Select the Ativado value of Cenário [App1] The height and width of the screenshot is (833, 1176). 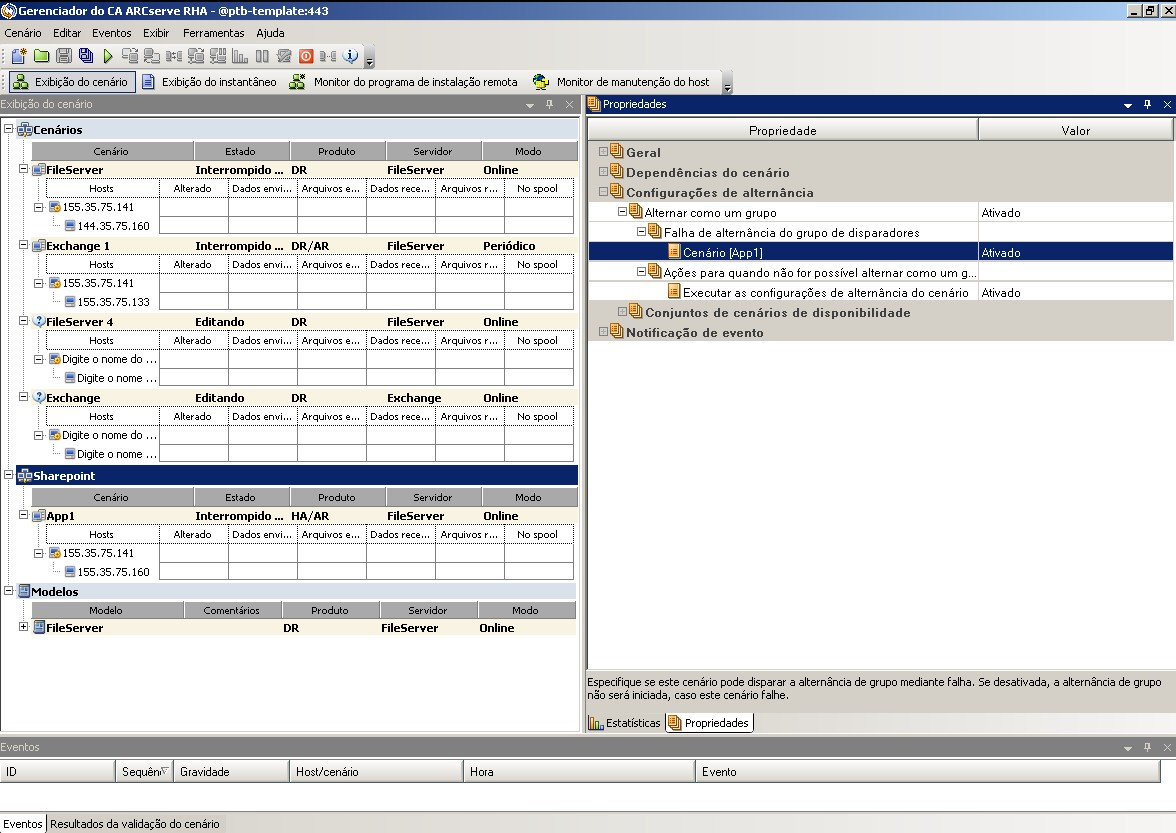1000,253
